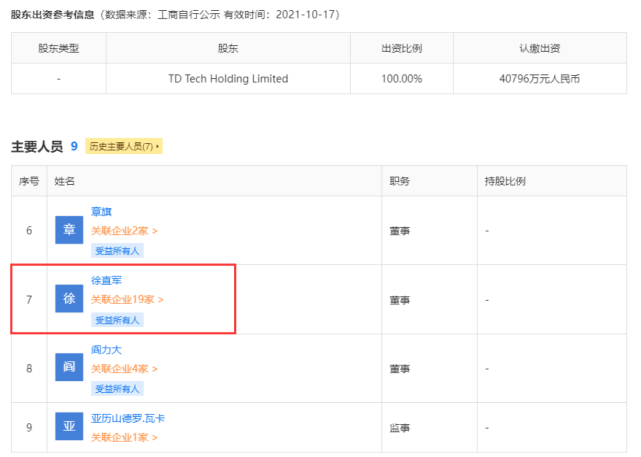Screen dimensions: 641x457
Task: Click 受益所有人 tag under 徐直军
Action: [117, 320]
